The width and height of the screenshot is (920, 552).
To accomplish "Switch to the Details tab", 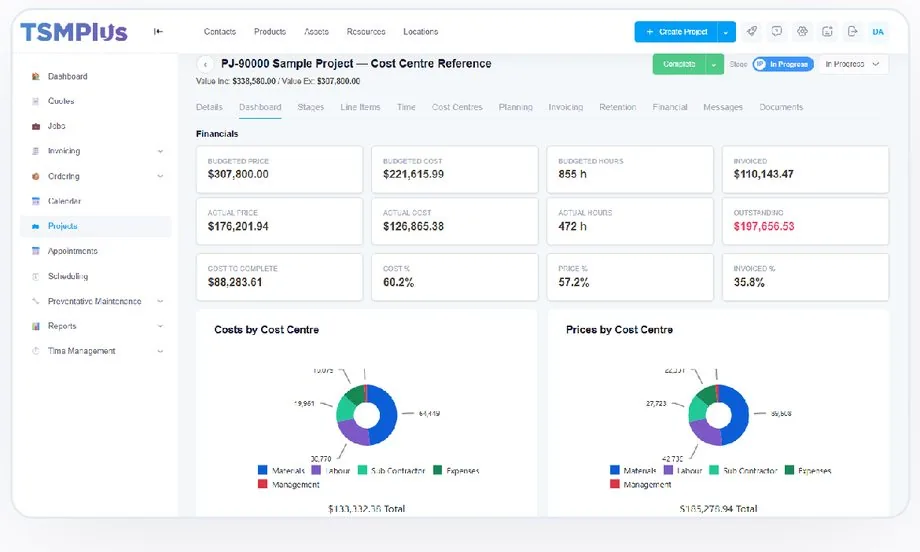I will [209, 107].
